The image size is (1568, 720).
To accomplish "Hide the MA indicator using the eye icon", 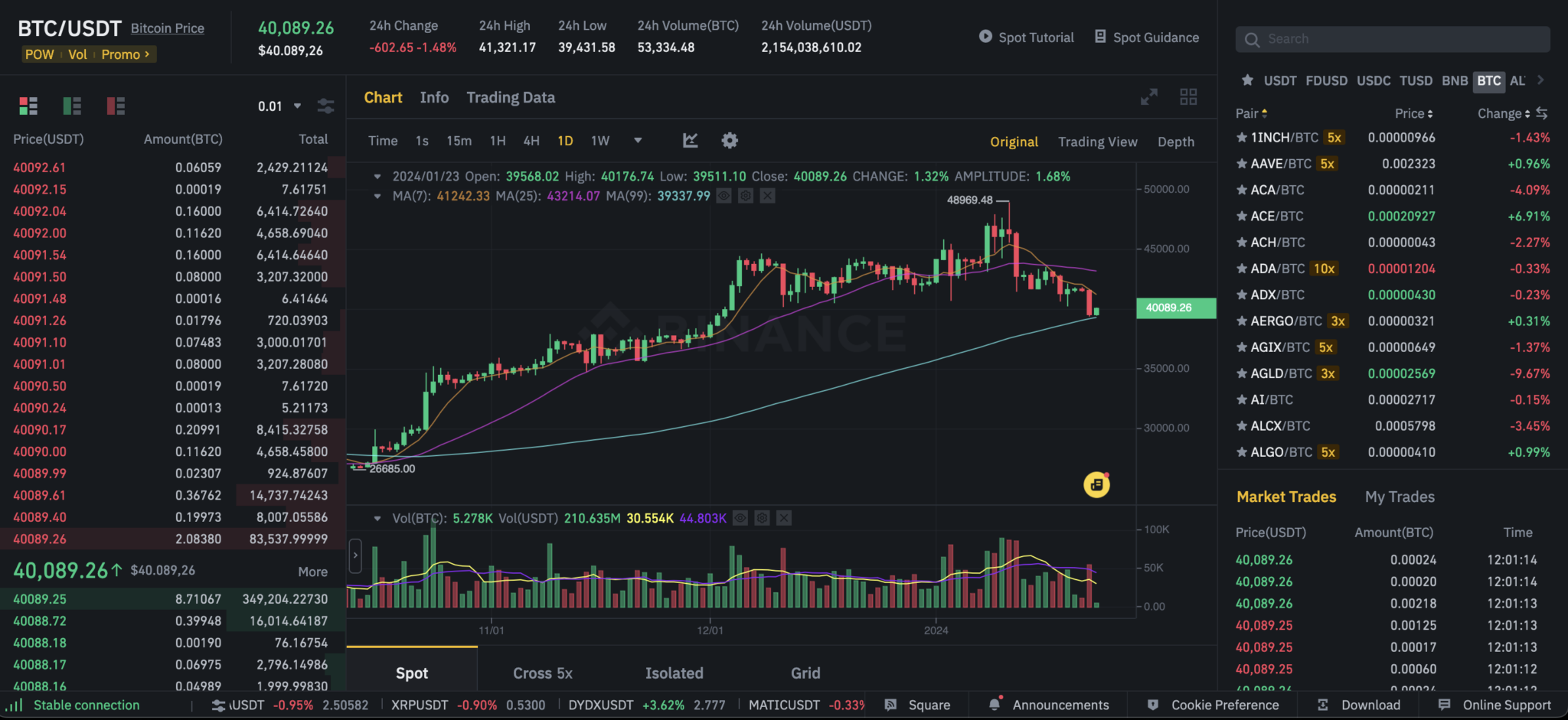I will (724, 197).
